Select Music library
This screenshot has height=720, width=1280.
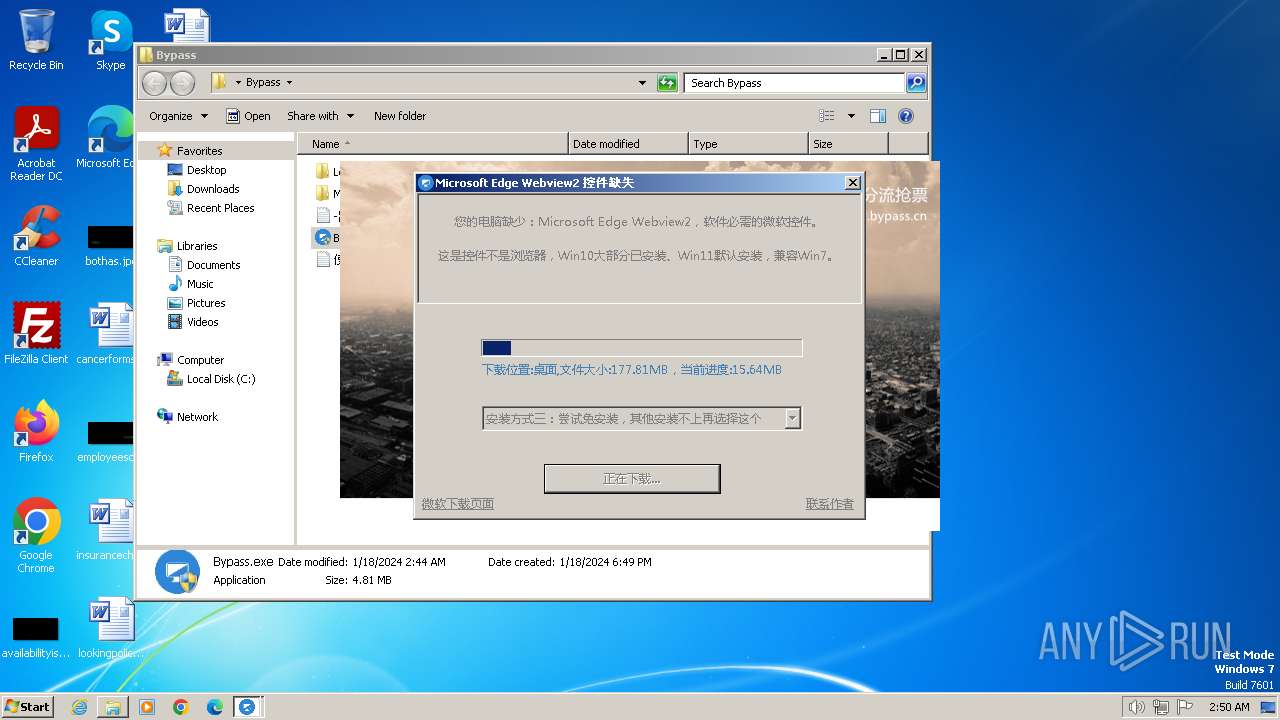pos(200,284)
